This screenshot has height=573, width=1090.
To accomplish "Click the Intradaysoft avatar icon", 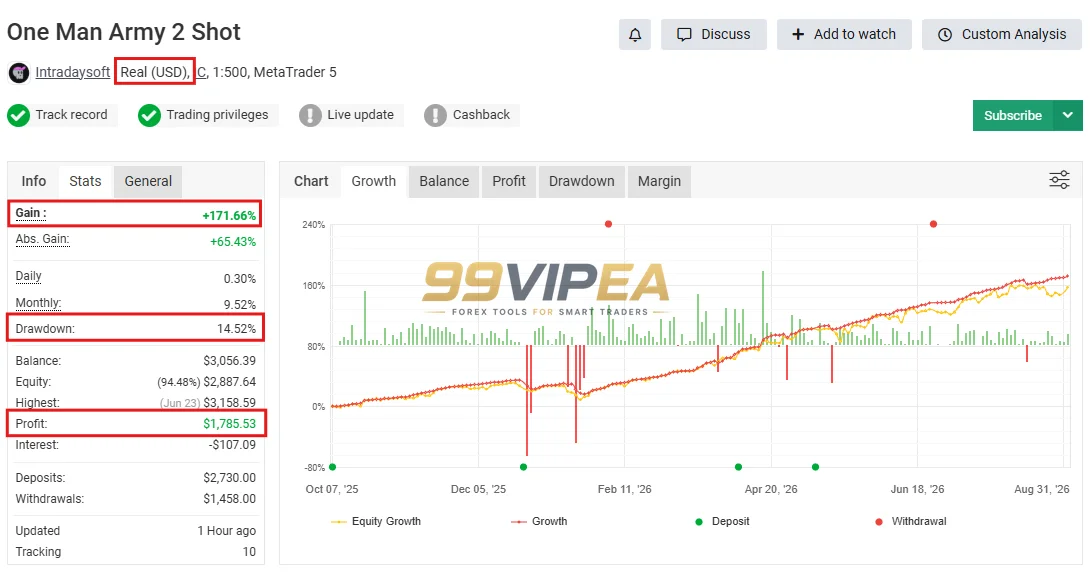I will coord(19,72).
